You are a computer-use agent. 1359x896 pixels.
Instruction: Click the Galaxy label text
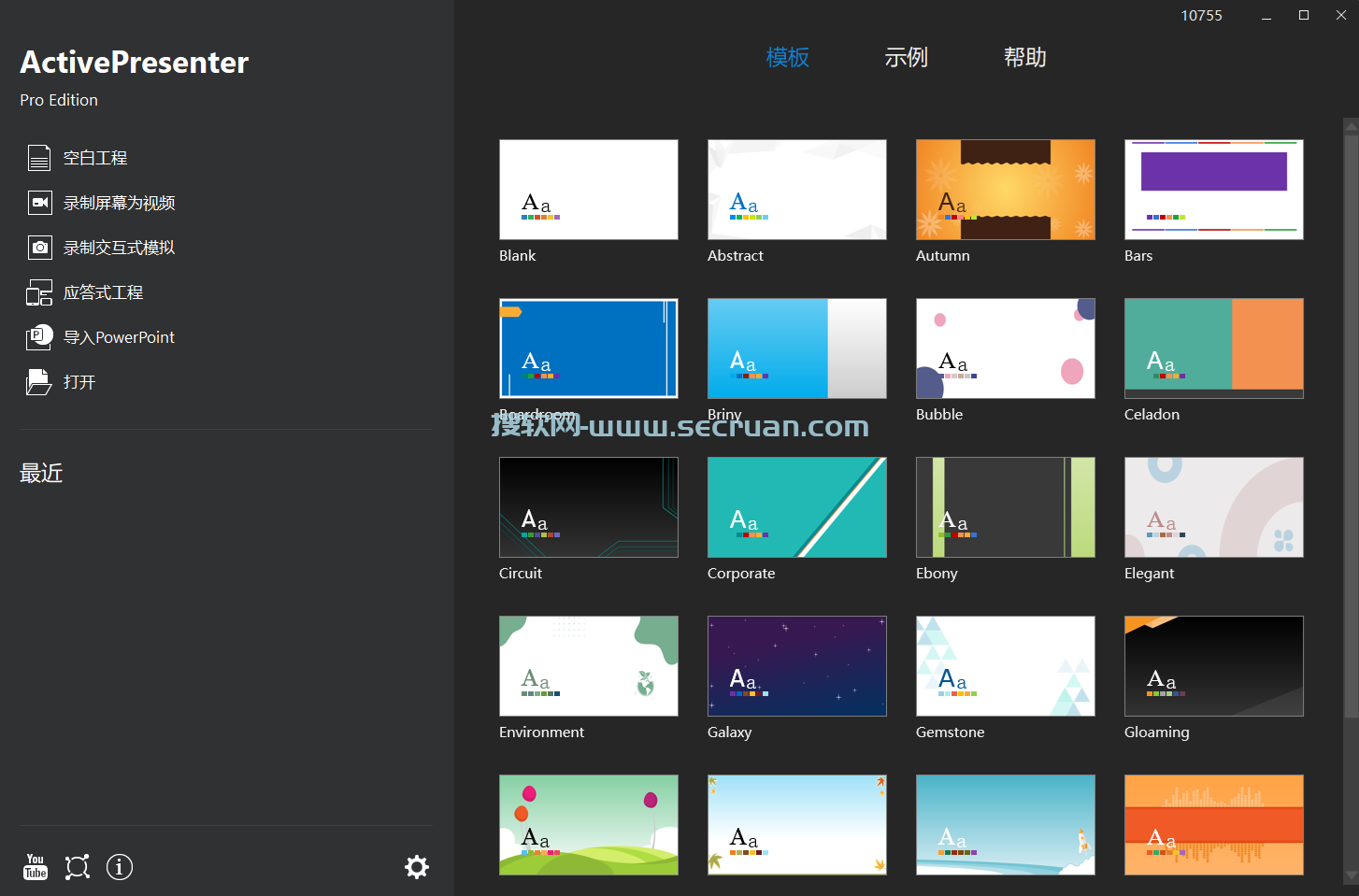(730, 732)
